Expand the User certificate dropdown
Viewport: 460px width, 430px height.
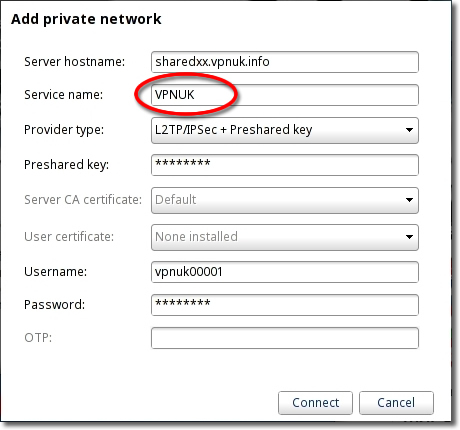click(285, 237)
